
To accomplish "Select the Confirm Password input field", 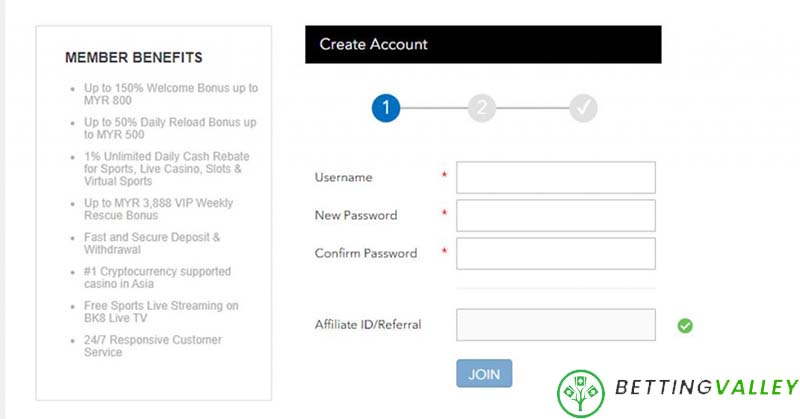I will (555, 253).
